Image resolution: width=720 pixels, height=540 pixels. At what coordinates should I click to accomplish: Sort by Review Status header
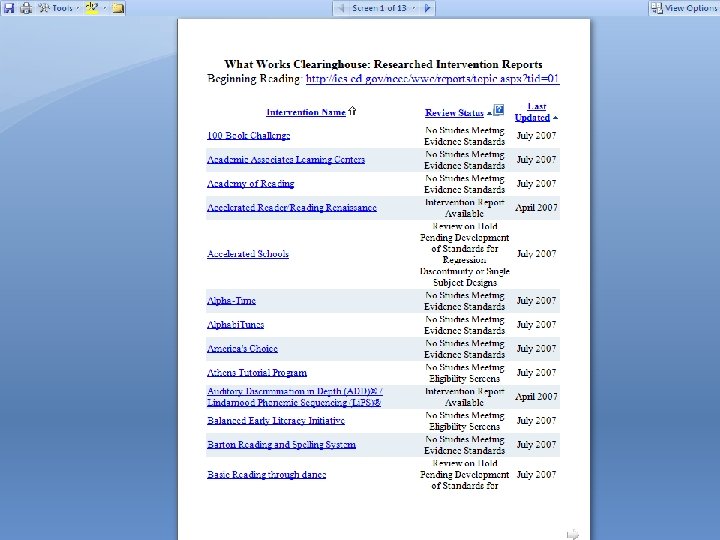tap(454, 112)
